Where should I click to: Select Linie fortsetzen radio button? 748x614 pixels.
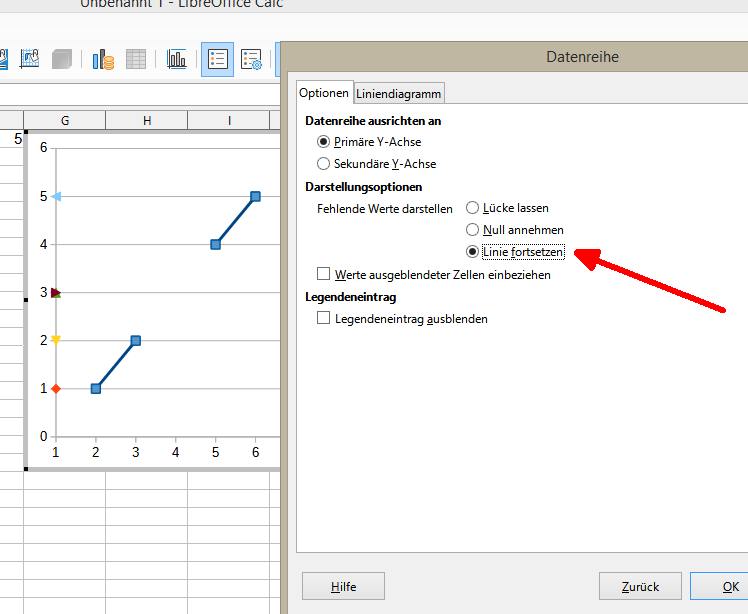point(472,251)
